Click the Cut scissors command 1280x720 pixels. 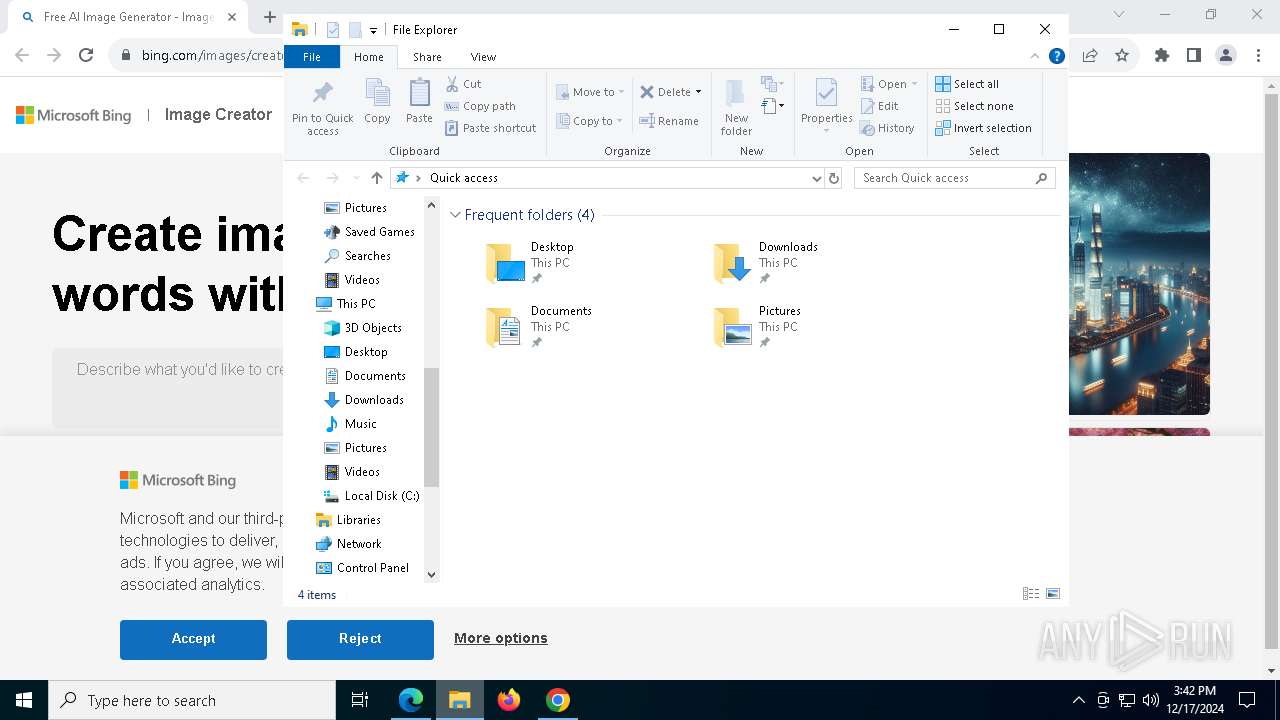click(463, 84)
